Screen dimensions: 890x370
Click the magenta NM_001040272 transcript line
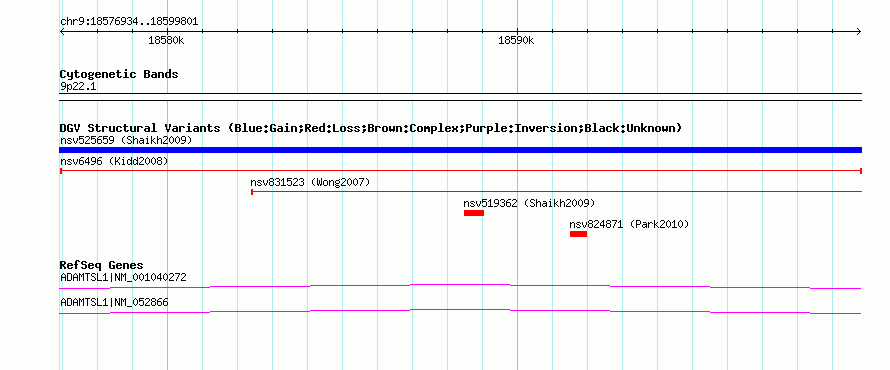click(461, 287)
